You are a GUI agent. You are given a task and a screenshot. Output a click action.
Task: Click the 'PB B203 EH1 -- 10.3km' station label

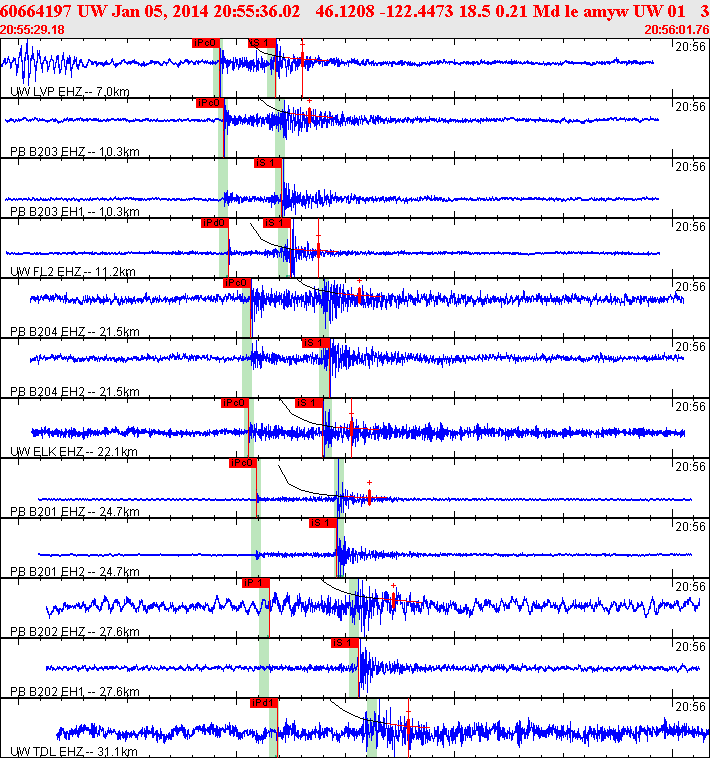tap(75, 211)
